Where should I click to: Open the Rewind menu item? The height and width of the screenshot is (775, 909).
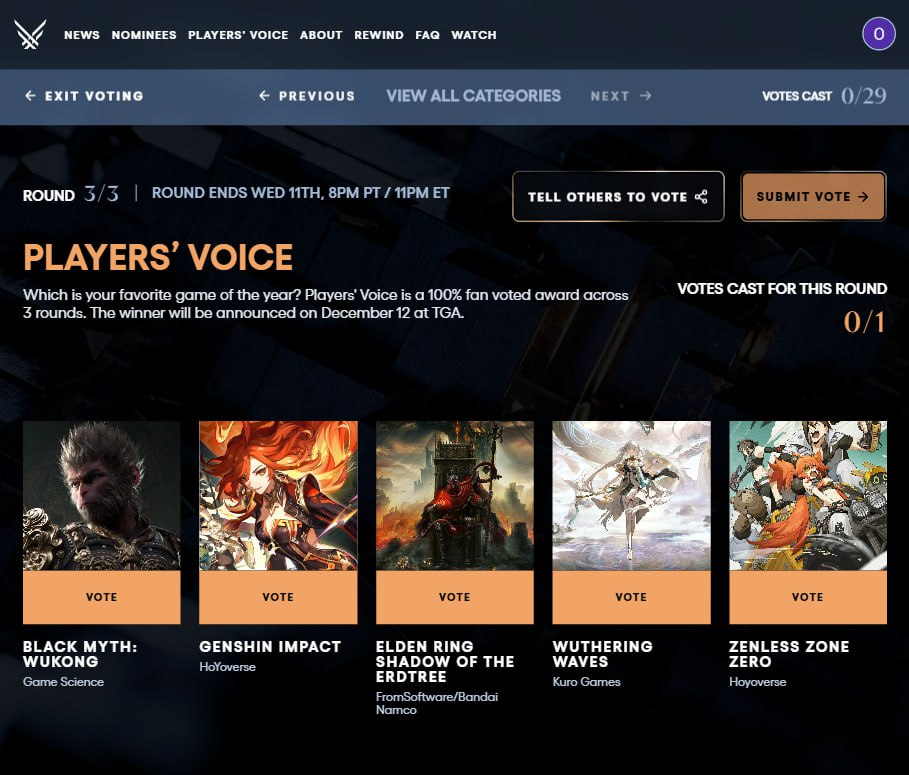pos(379,35)
